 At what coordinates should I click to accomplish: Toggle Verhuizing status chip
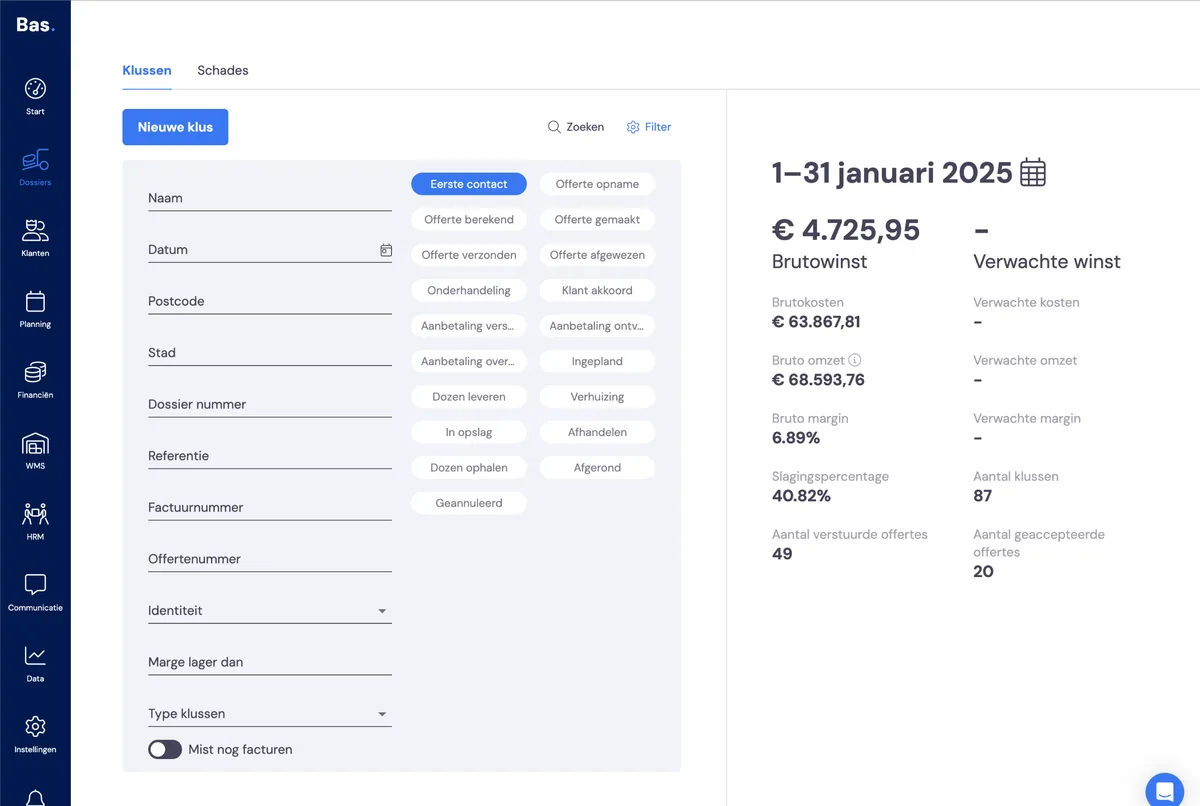[597, 397]
